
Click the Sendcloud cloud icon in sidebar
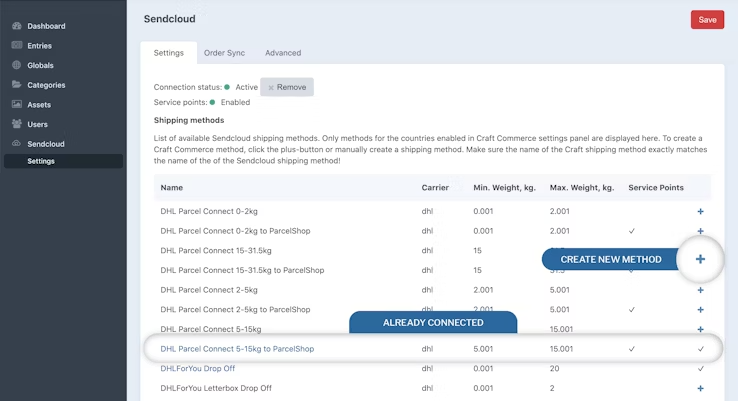(16, 144)
